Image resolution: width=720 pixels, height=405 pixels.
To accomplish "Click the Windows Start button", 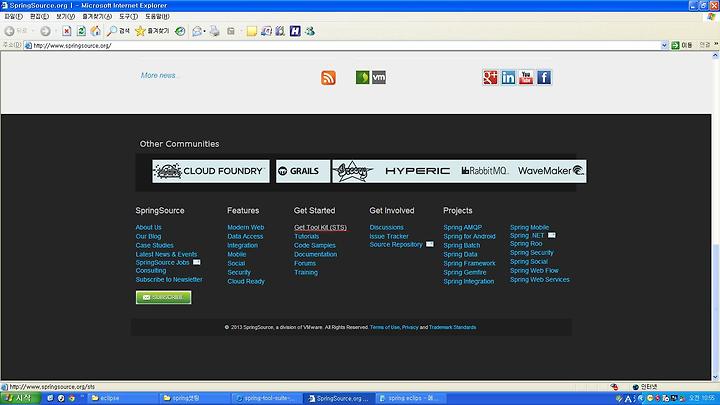I will [x=20, y=398].
